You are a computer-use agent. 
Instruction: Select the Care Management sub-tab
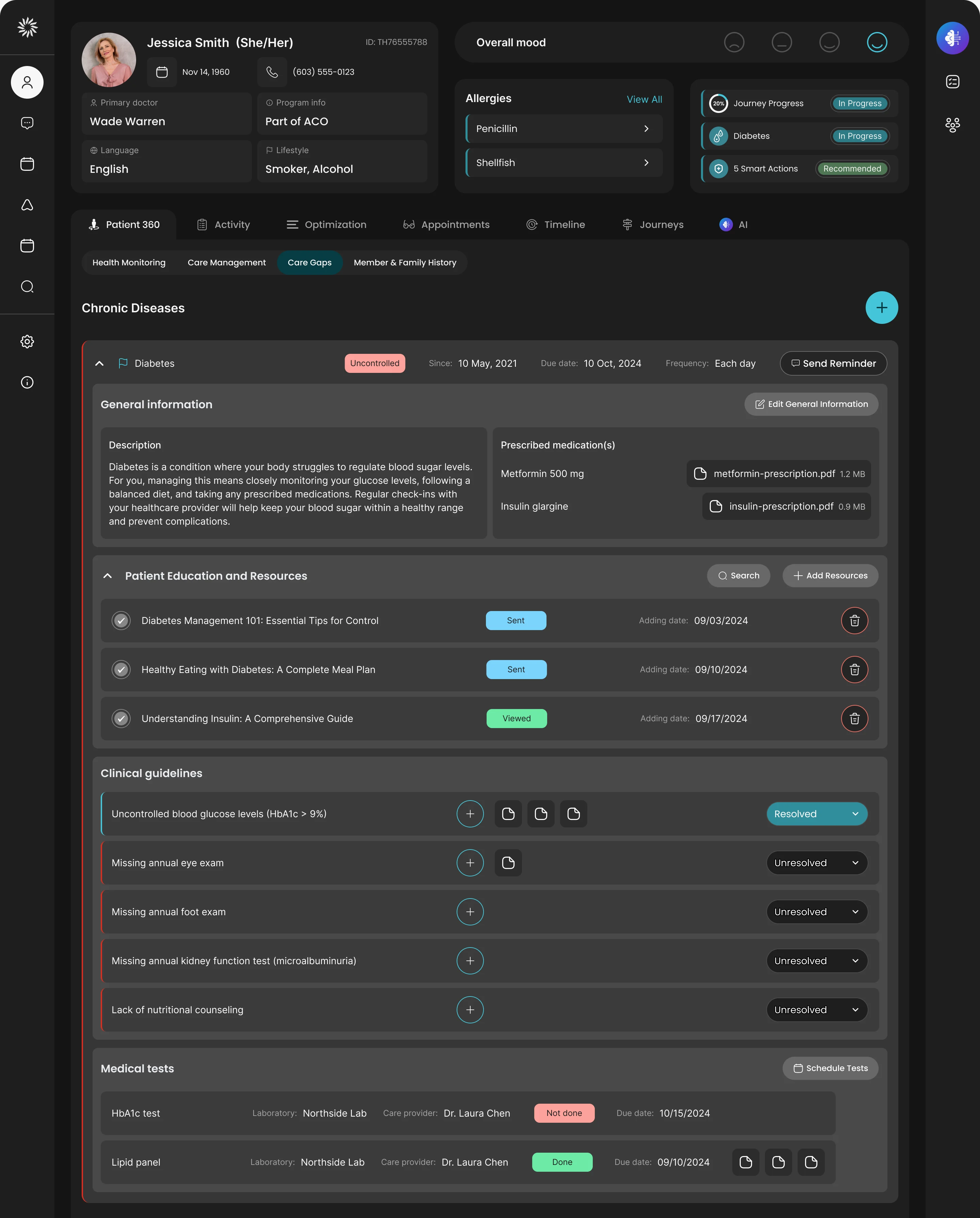point(227,263)
